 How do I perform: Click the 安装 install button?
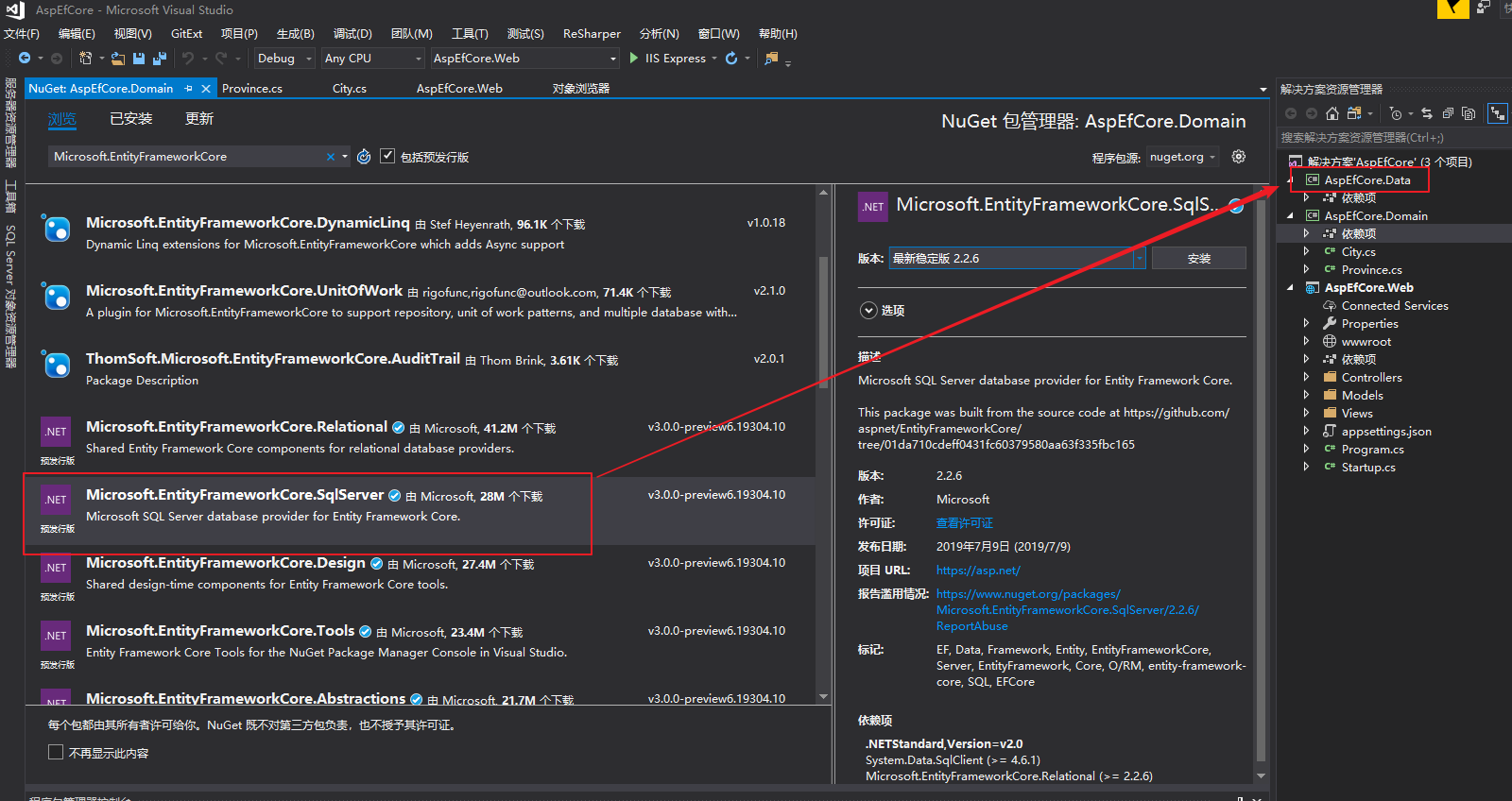coord(1199,258)
